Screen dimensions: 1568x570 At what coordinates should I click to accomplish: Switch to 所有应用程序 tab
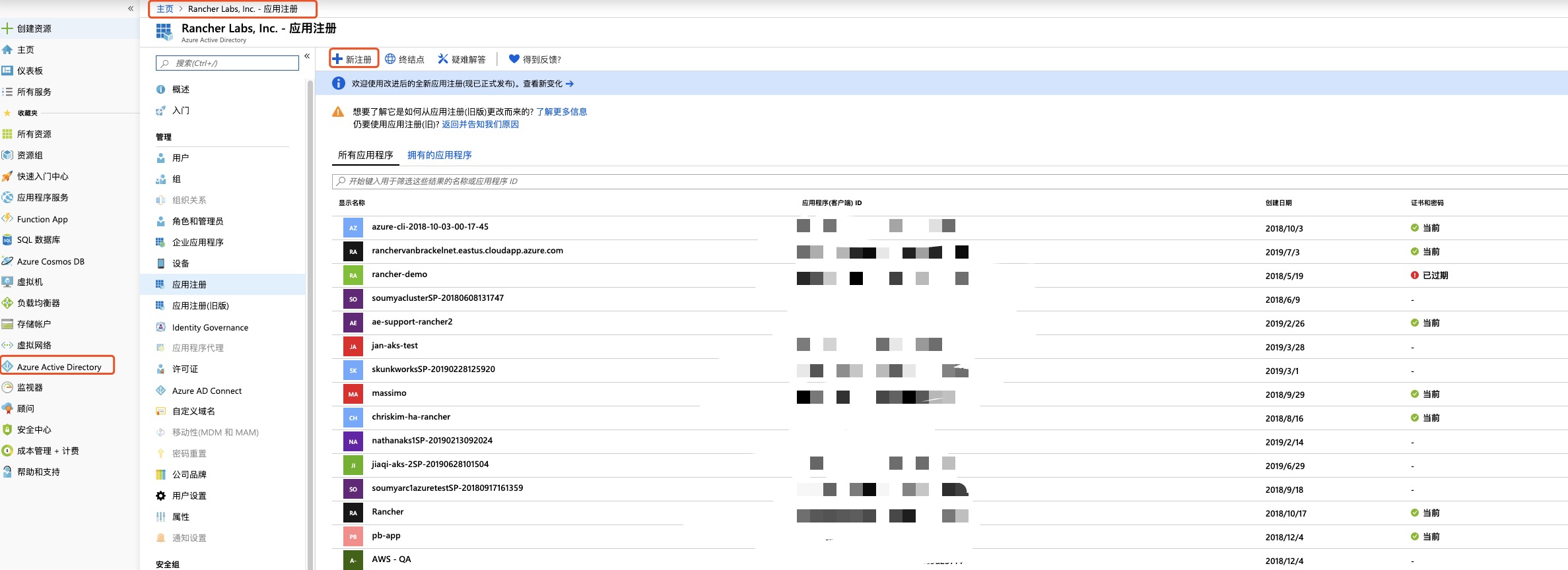[365, 155]
